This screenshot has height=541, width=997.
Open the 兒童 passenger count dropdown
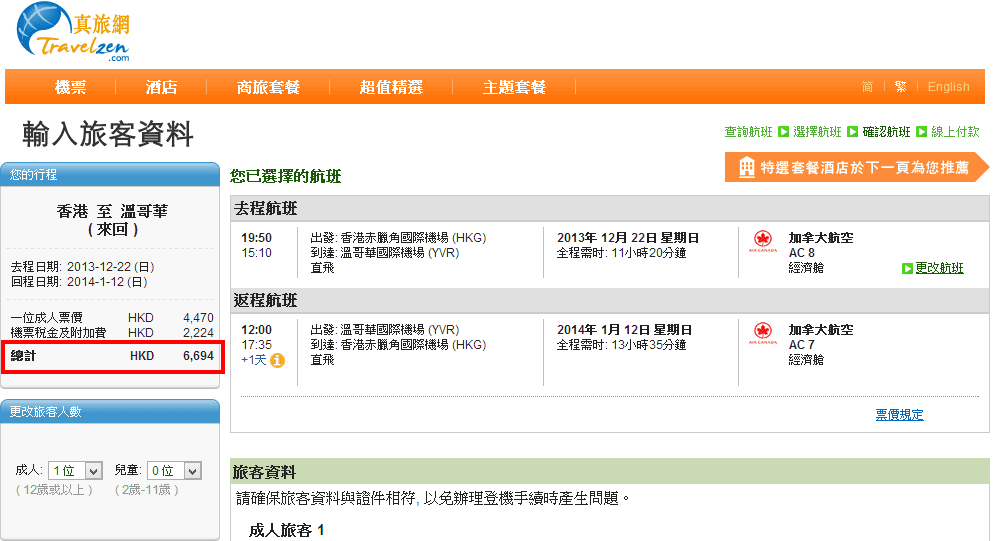(x=174, y=470)
